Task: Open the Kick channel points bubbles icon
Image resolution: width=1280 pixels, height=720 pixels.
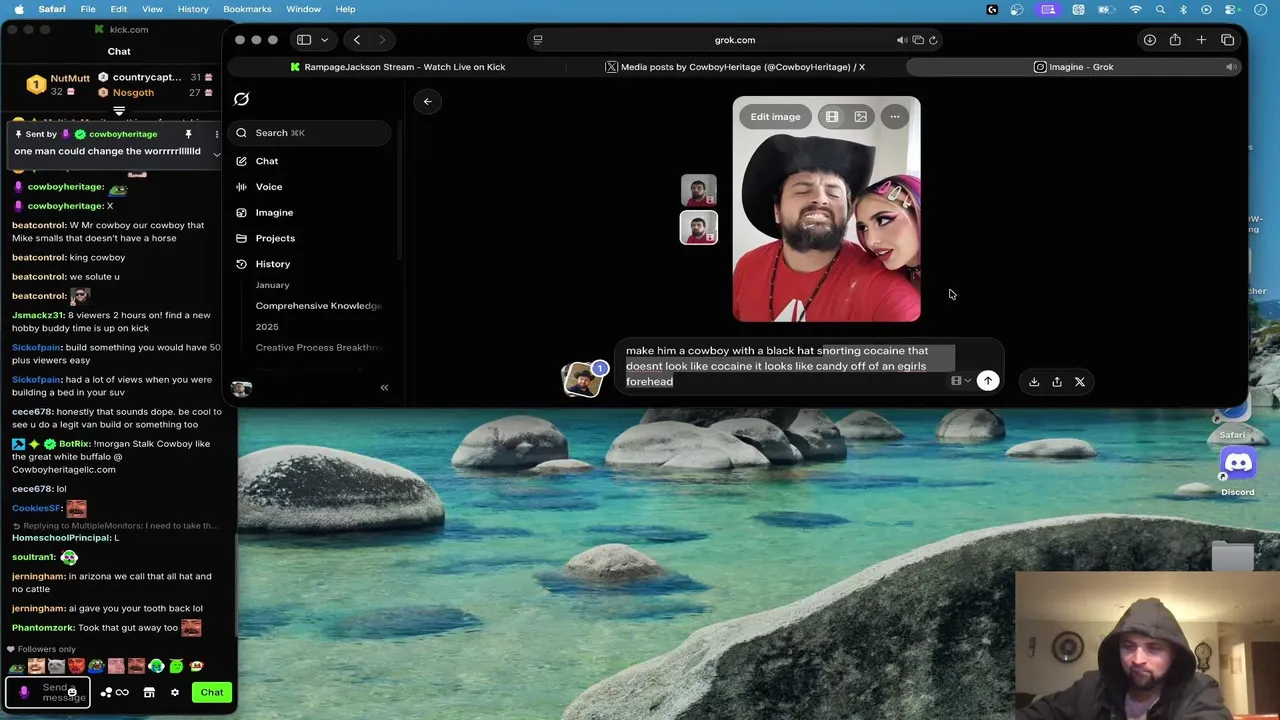Action: (105, 692)
